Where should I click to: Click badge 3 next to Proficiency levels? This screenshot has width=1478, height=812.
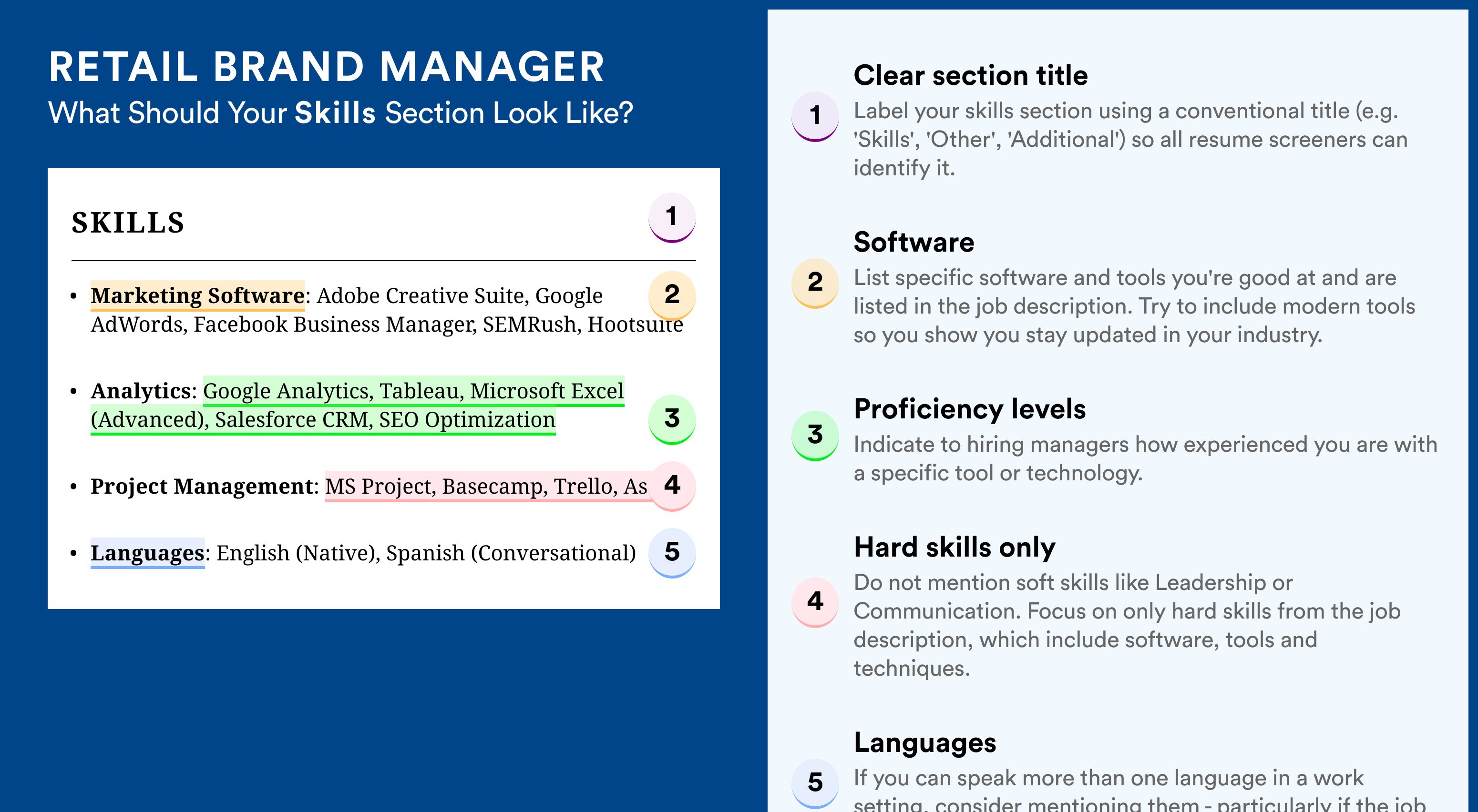tap(815, 436)
